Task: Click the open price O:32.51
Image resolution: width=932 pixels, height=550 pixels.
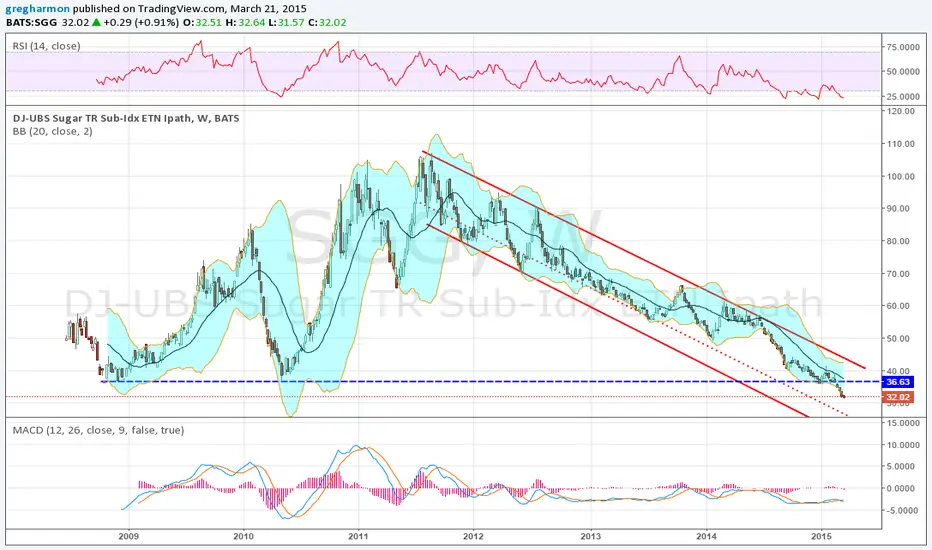Action: 202,23
